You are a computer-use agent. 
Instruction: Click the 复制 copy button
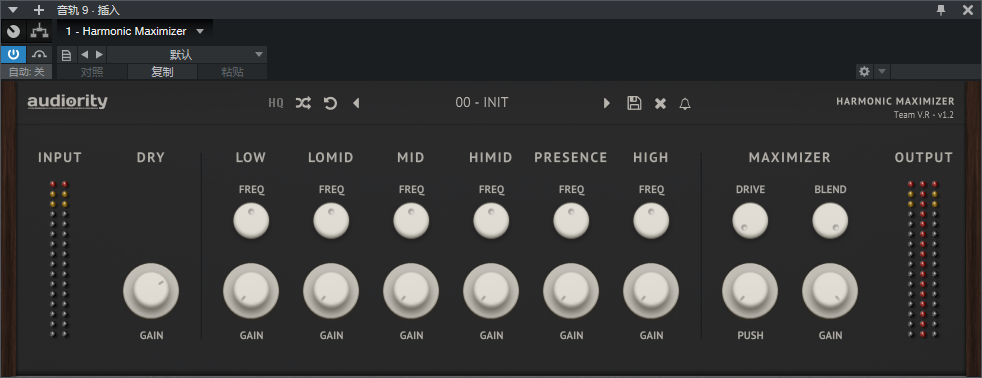(162, 72)
